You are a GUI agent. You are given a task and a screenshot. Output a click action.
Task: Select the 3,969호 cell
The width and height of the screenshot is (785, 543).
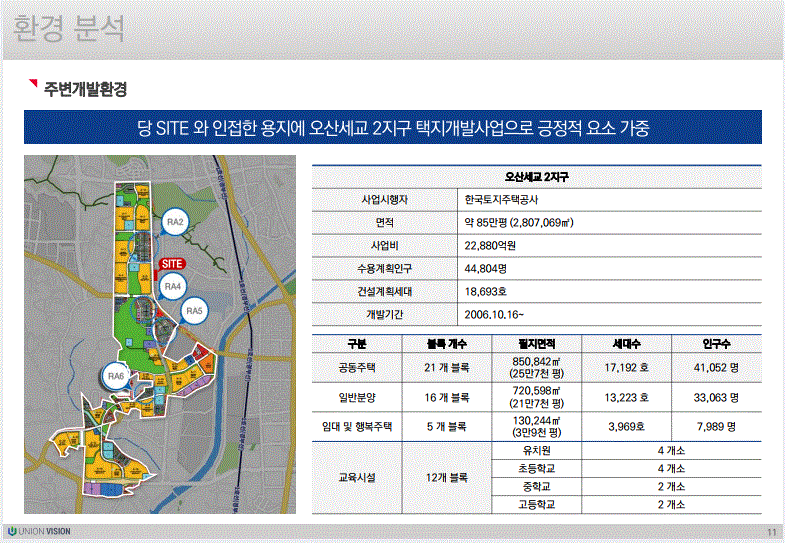626,427
